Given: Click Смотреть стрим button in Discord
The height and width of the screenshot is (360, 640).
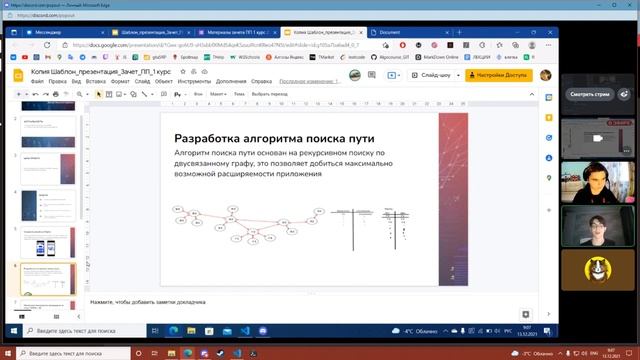Looking at the screenshot, I should (x=589, y=94).
